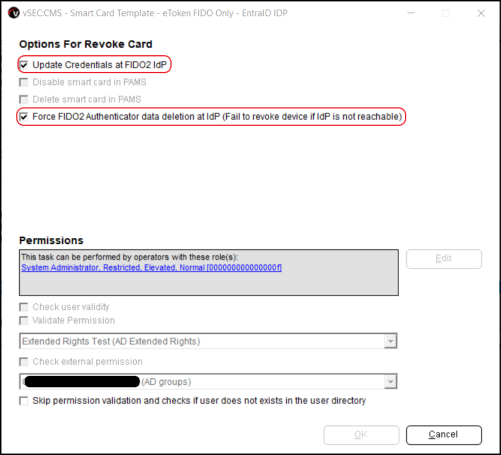501x455 pixels.
Task: Click inside the permissions roles box
Action: pyautogui.click(x=209, y=282)
